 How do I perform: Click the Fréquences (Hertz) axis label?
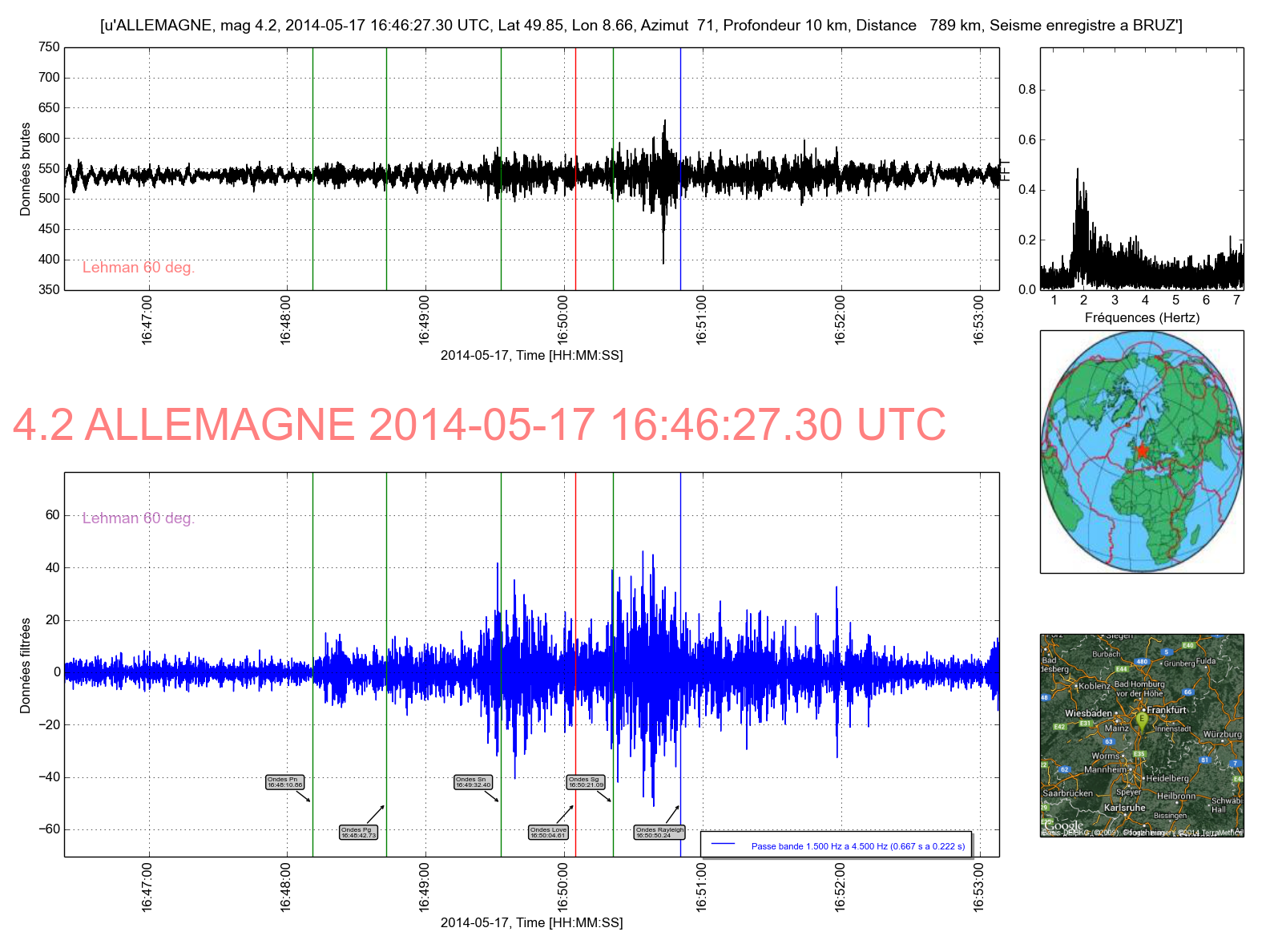1142,317
